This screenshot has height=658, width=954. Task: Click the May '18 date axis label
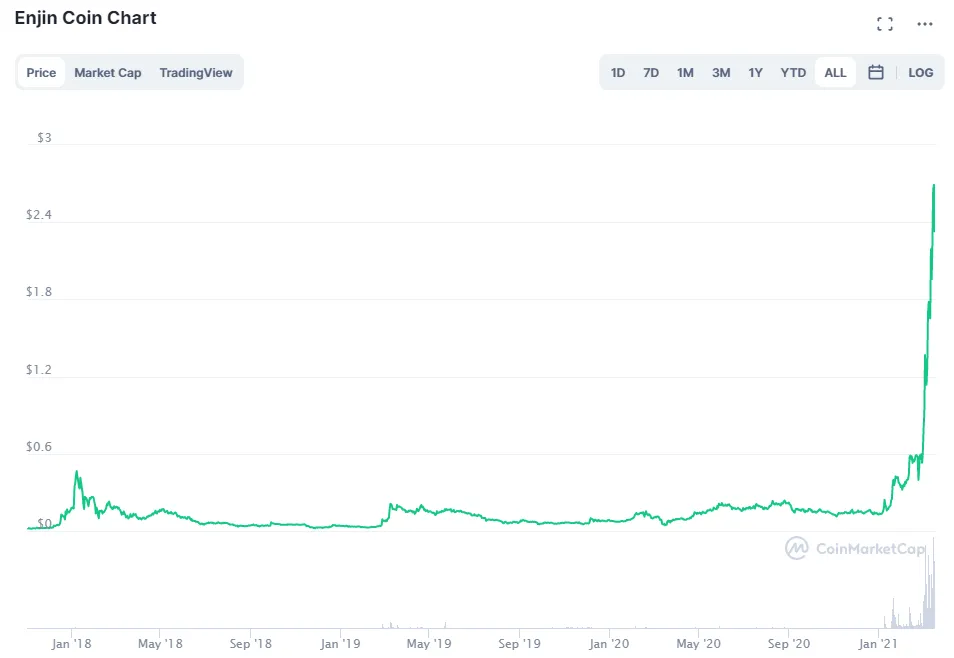coord(160,643)
